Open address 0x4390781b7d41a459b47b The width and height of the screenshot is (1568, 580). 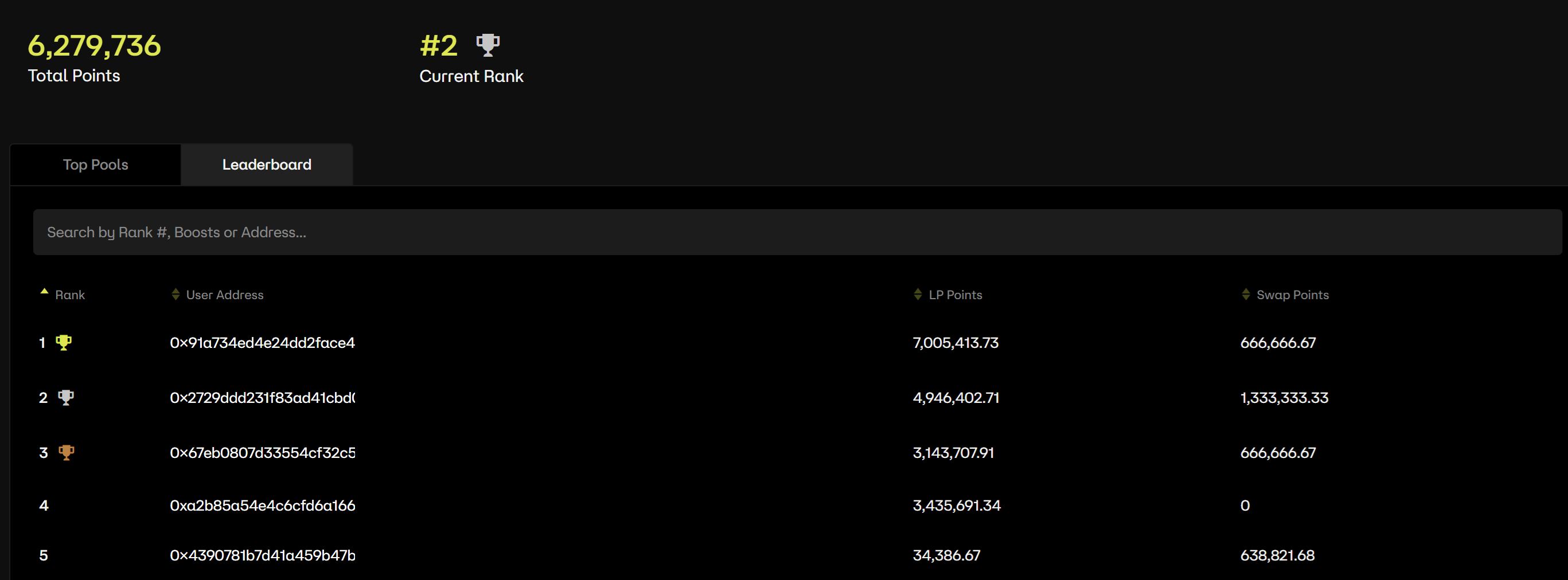262,555
